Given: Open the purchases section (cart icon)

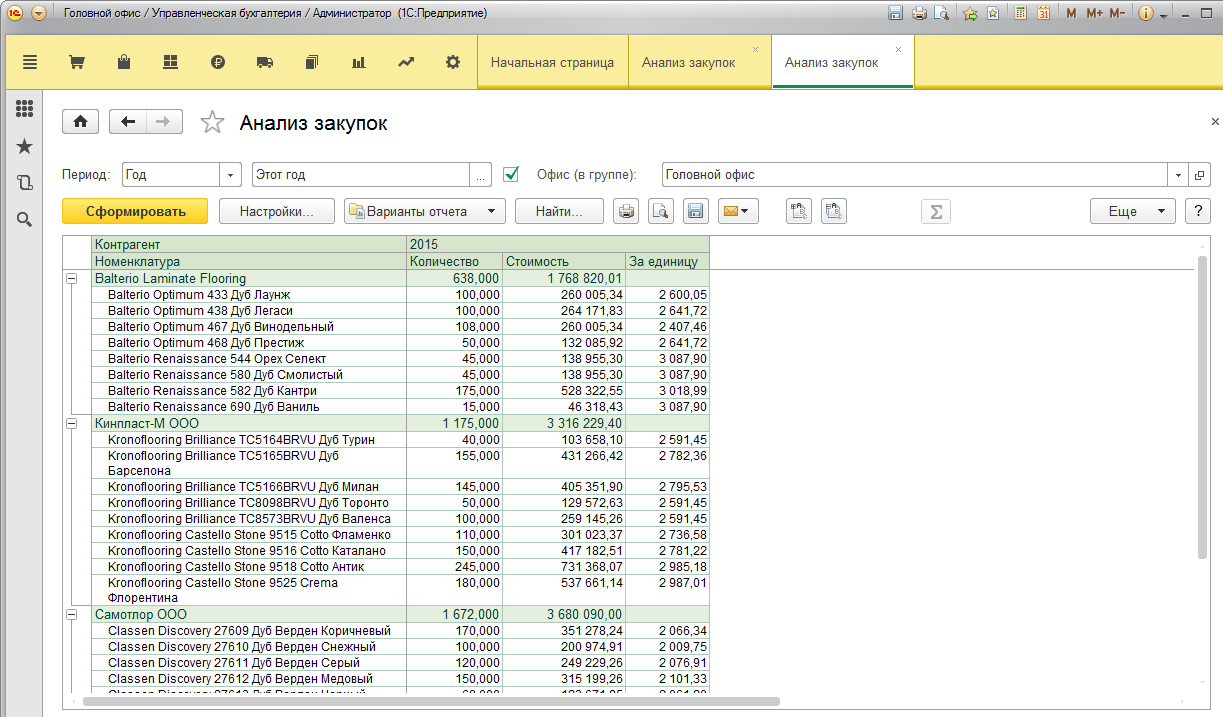Looking at the screenshot, I should [76, 62].
